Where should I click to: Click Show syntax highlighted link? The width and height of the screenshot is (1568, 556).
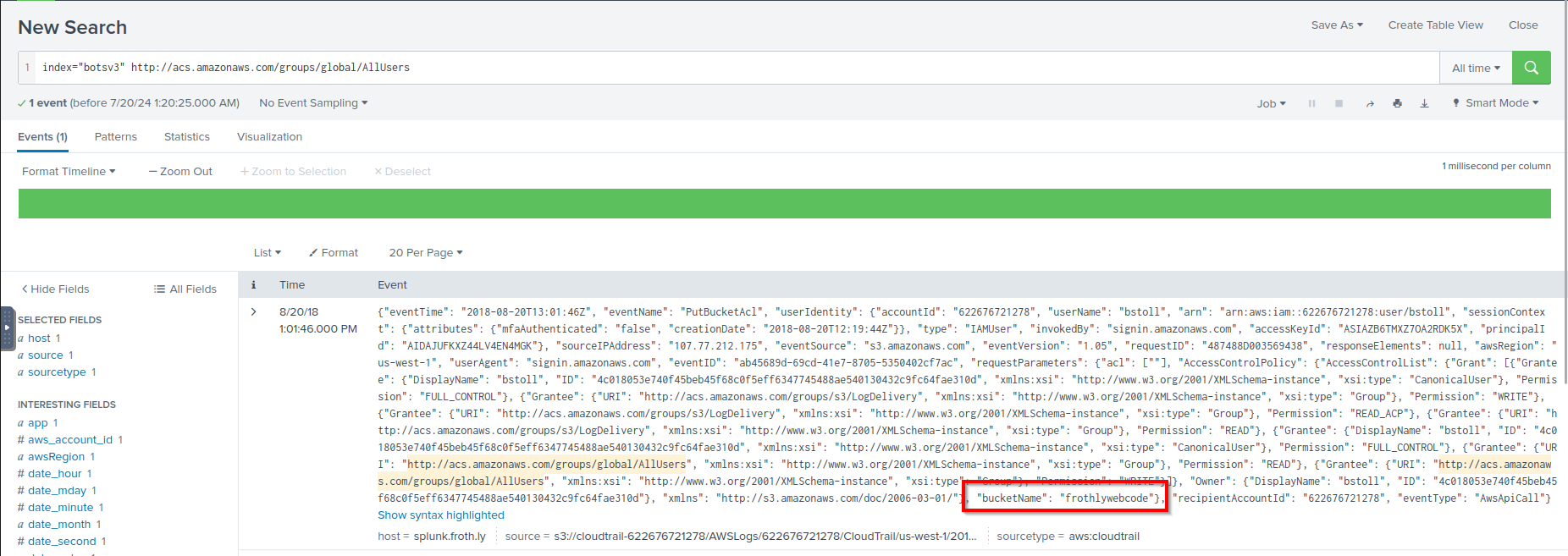click(x=440, y=515)
